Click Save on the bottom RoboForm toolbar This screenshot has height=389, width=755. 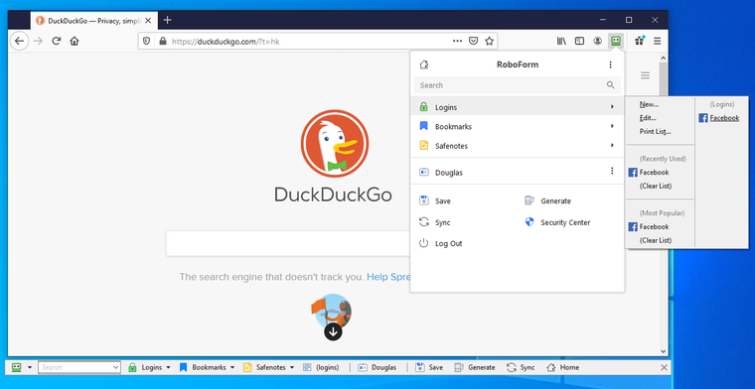[x=429, y=367]
